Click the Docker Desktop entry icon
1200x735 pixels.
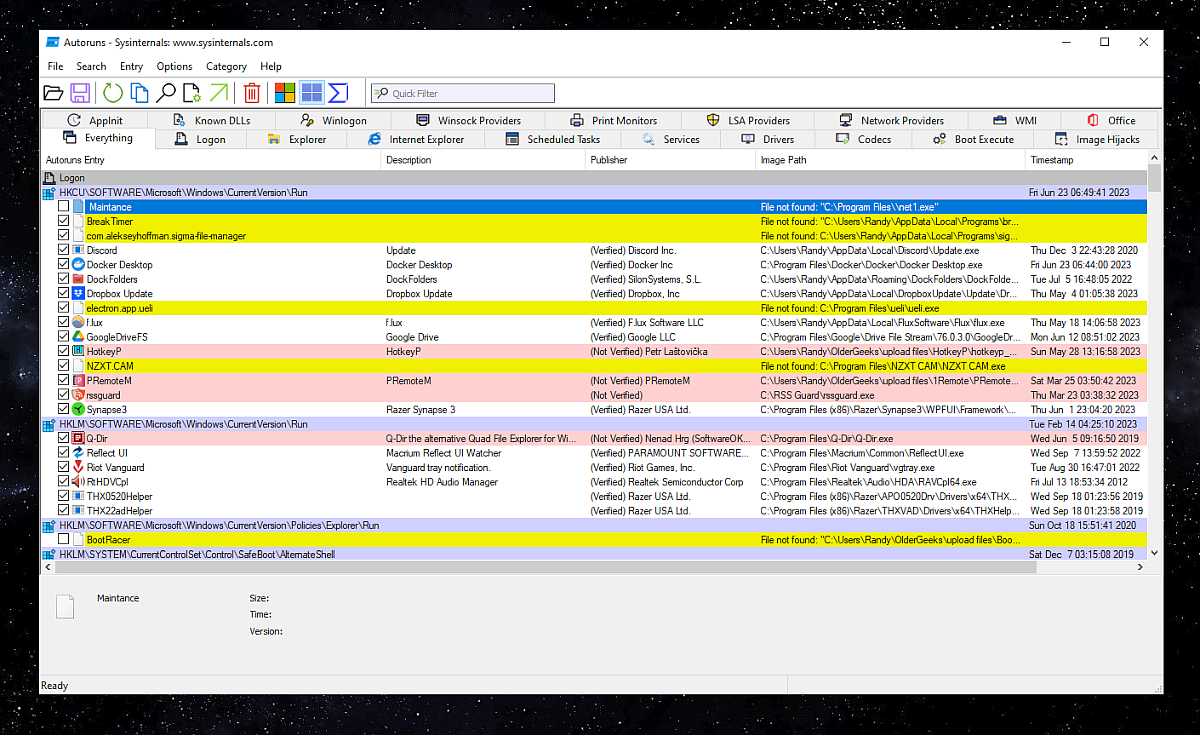click(x=78, y=265)
